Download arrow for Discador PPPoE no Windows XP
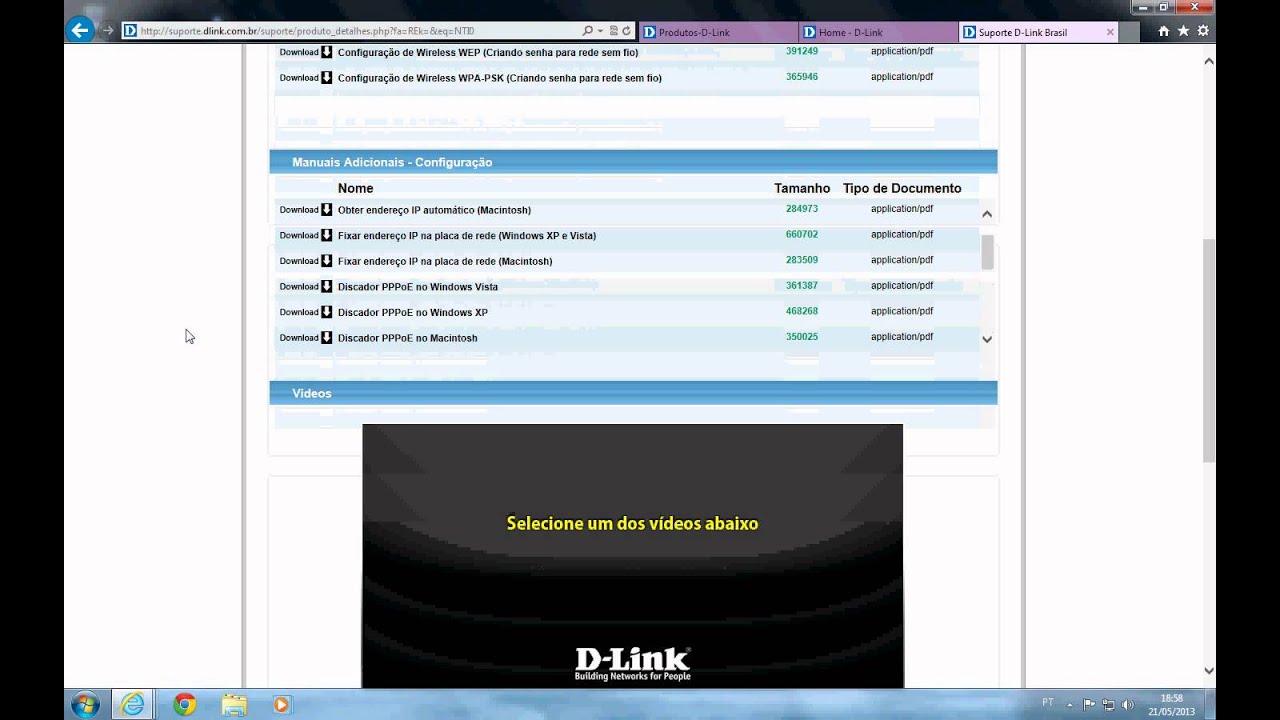This screenshot has width=1280, height=720. pyautogui.click(x=326, y=311)
